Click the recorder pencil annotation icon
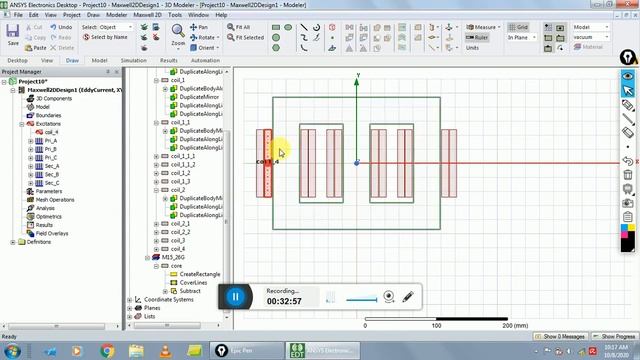The image size is (640, 360). (408, 296)
